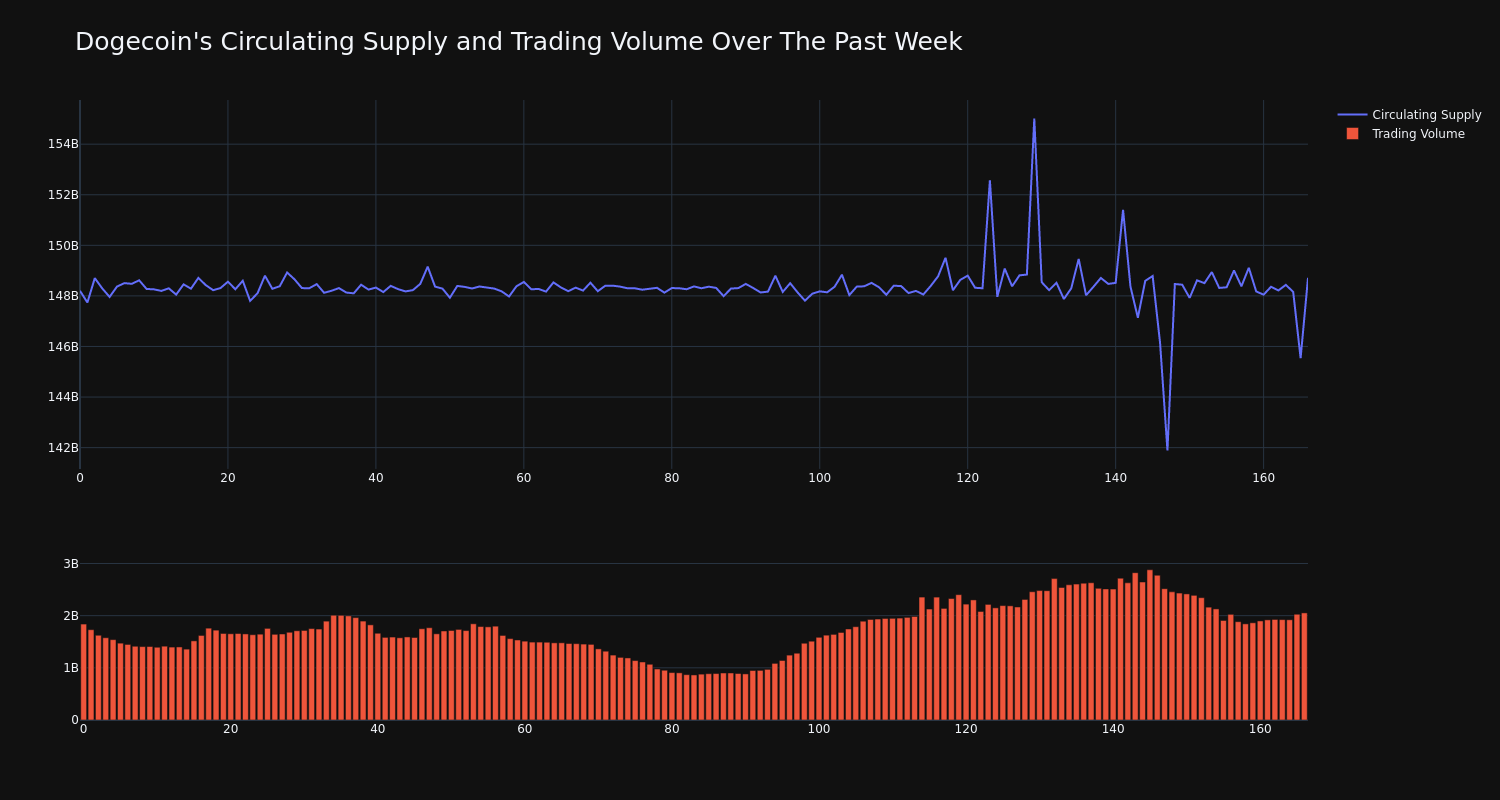Image resolution: width=1500 pixels, height=800 pixels.
Task: Click the 152B label on supply axis
Action: 63,195
